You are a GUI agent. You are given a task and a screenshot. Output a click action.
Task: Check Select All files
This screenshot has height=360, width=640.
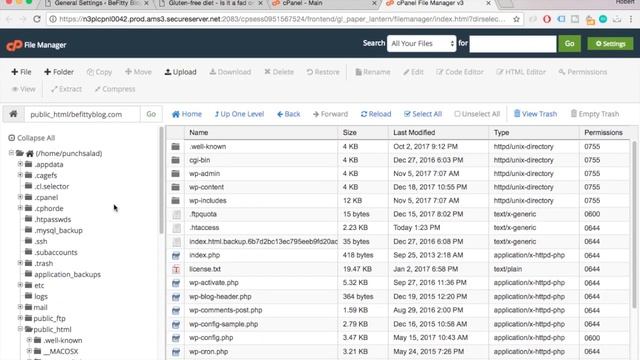423,114
